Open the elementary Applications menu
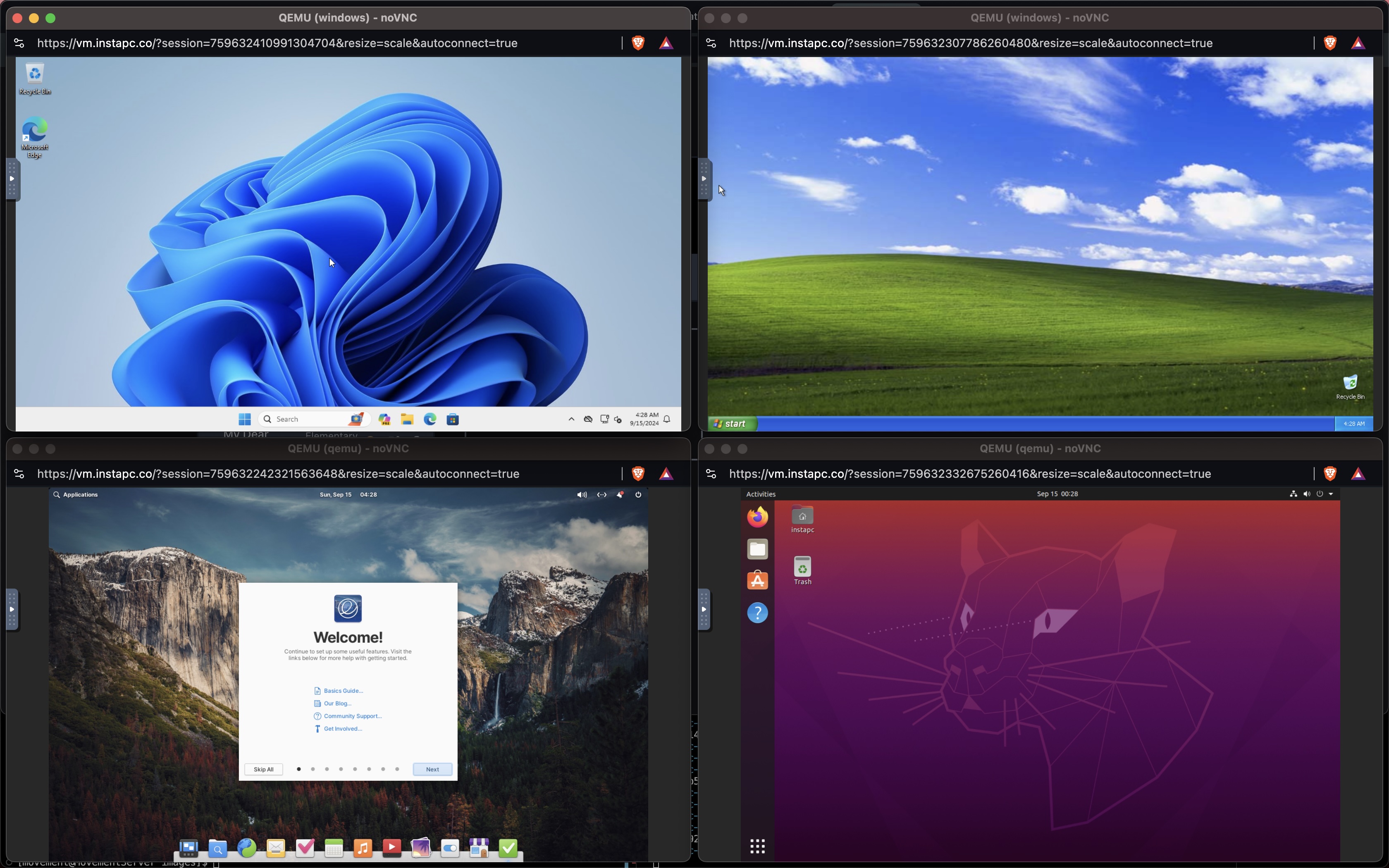Viewport: 1389px width, 868px height. [80, 494]
